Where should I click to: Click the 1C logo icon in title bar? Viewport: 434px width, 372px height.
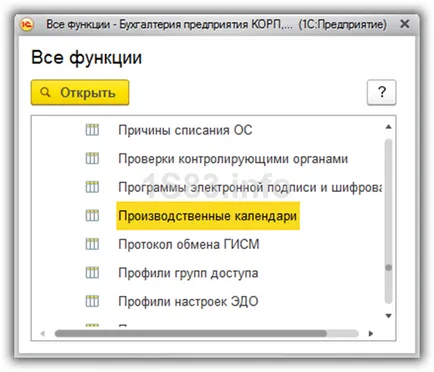(x=27, y=24)
